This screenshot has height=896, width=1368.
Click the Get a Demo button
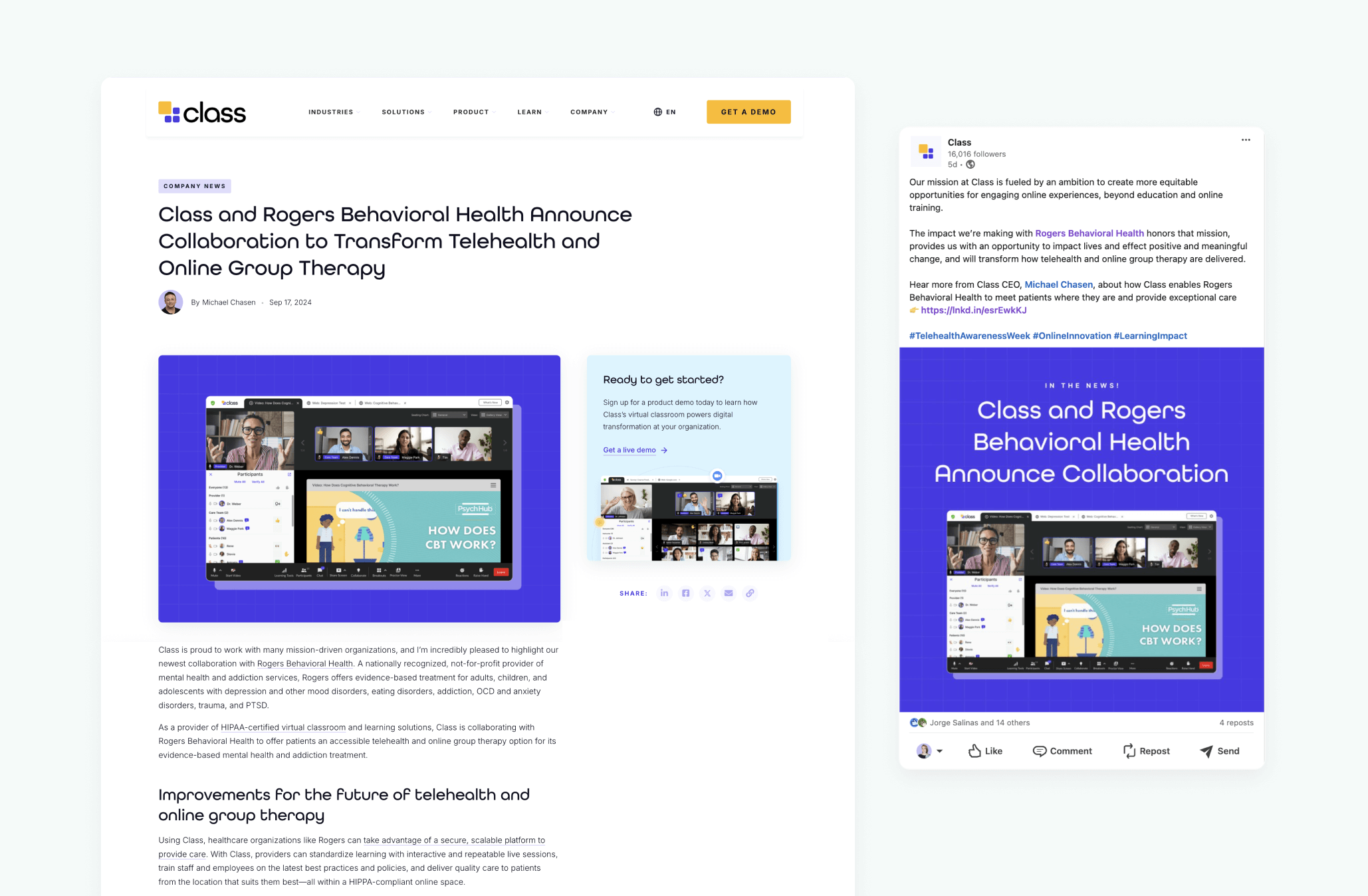[x=748, y=112]
